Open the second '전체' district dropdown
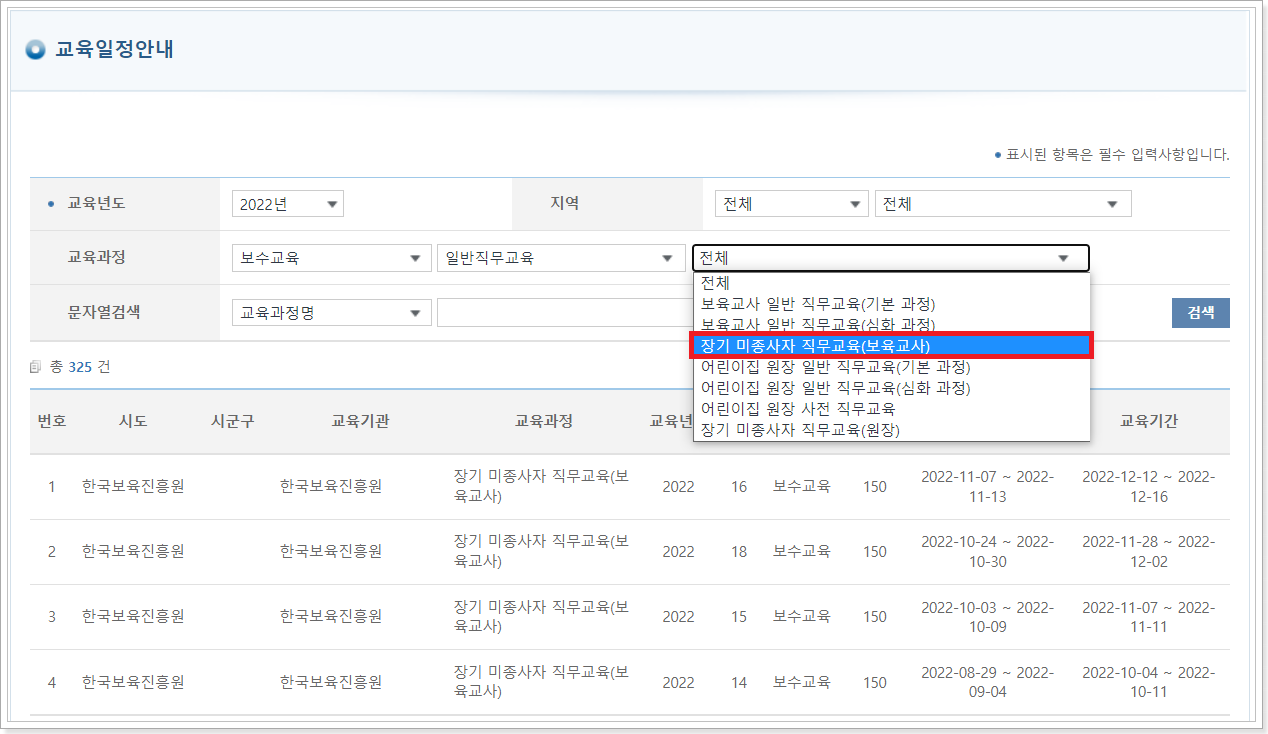The width and height of the screenshot is (1268, 734). point(1002,203)
